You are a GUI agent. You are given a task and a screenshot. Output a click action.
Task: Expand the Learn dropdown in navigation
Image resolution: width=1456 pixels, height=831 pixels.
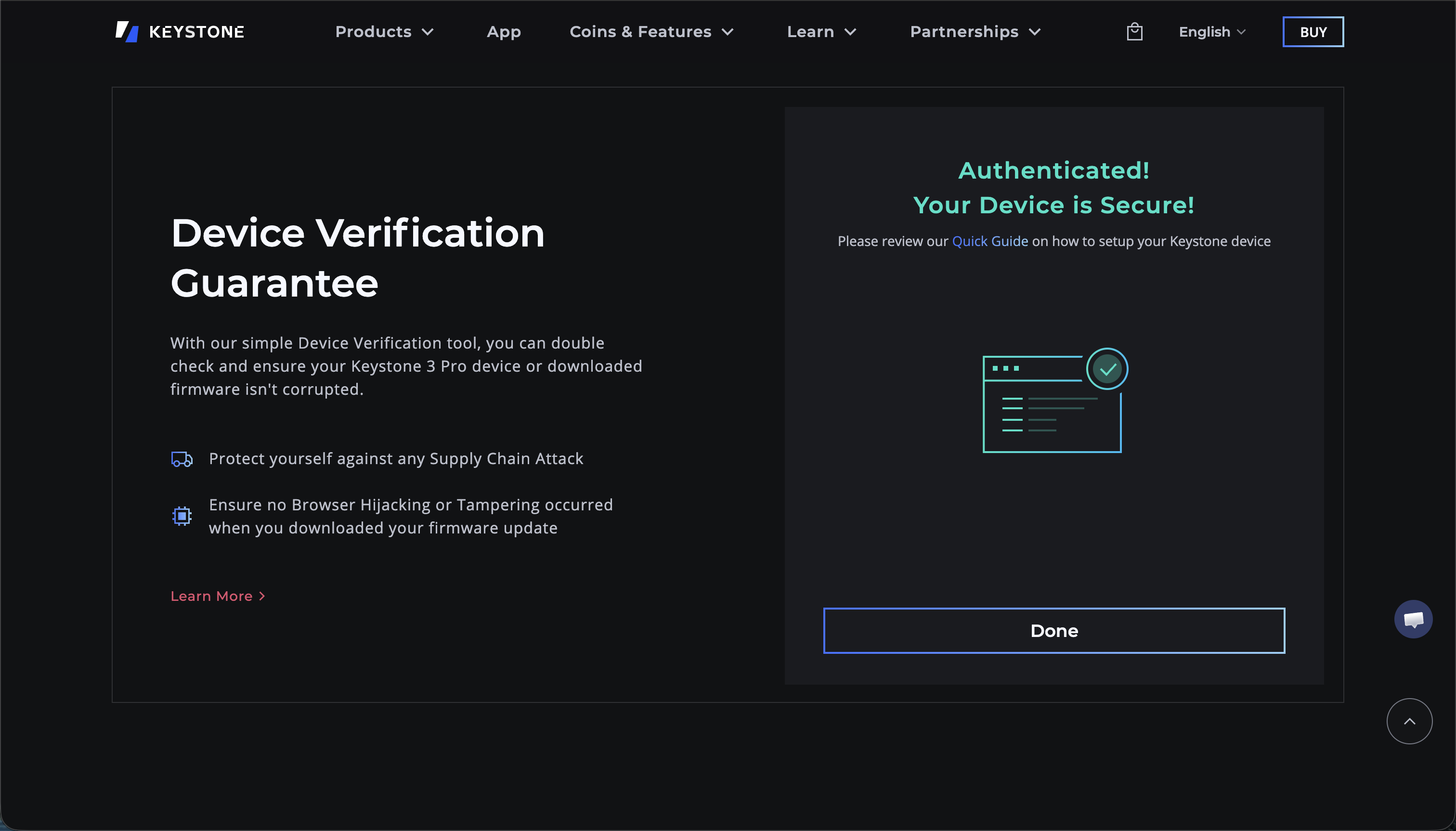(x=821, y=32)
